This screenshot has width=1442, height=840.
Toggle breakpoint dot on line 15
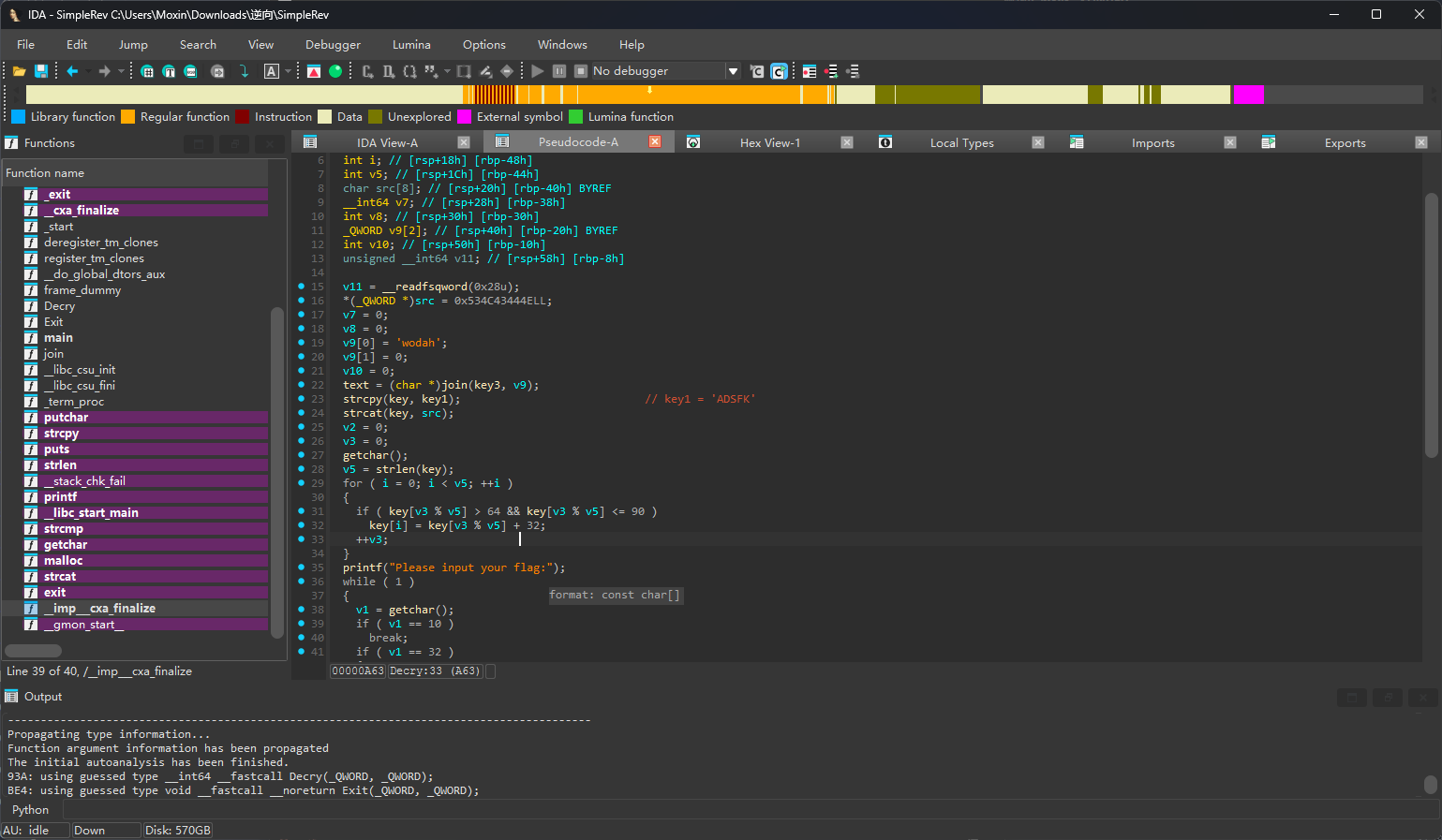pos(301,287)
